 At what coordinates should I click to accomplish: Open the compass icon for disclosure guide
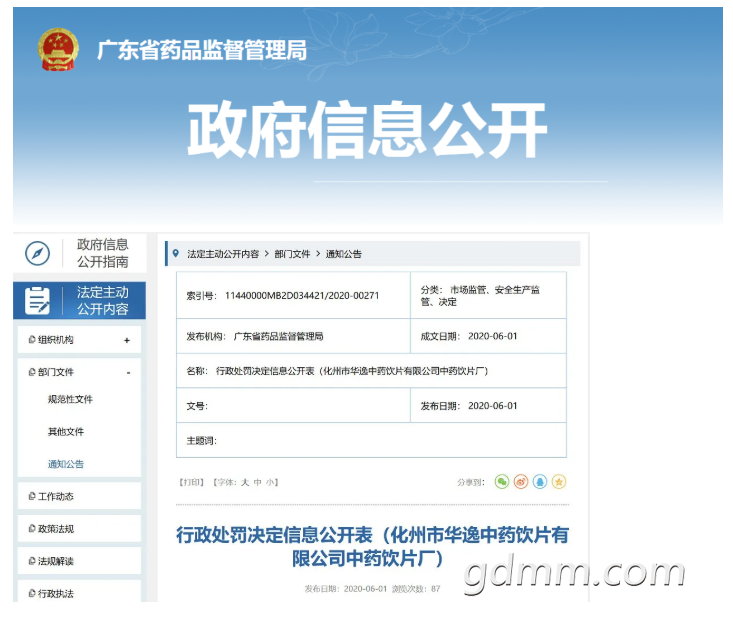point(37,253)
